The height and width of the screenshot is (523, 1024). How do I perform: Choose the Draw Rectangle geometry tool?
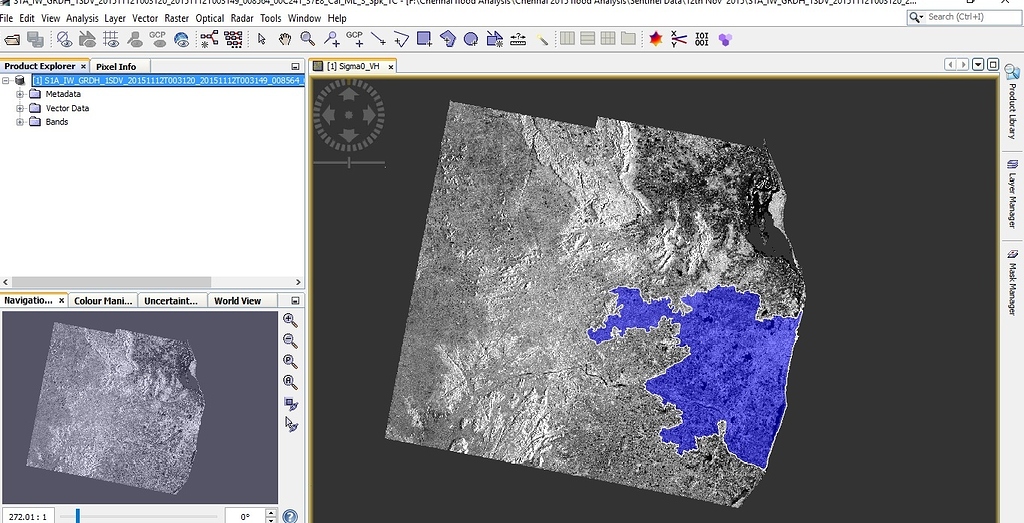pyautogui.click(x=424, y=39)
